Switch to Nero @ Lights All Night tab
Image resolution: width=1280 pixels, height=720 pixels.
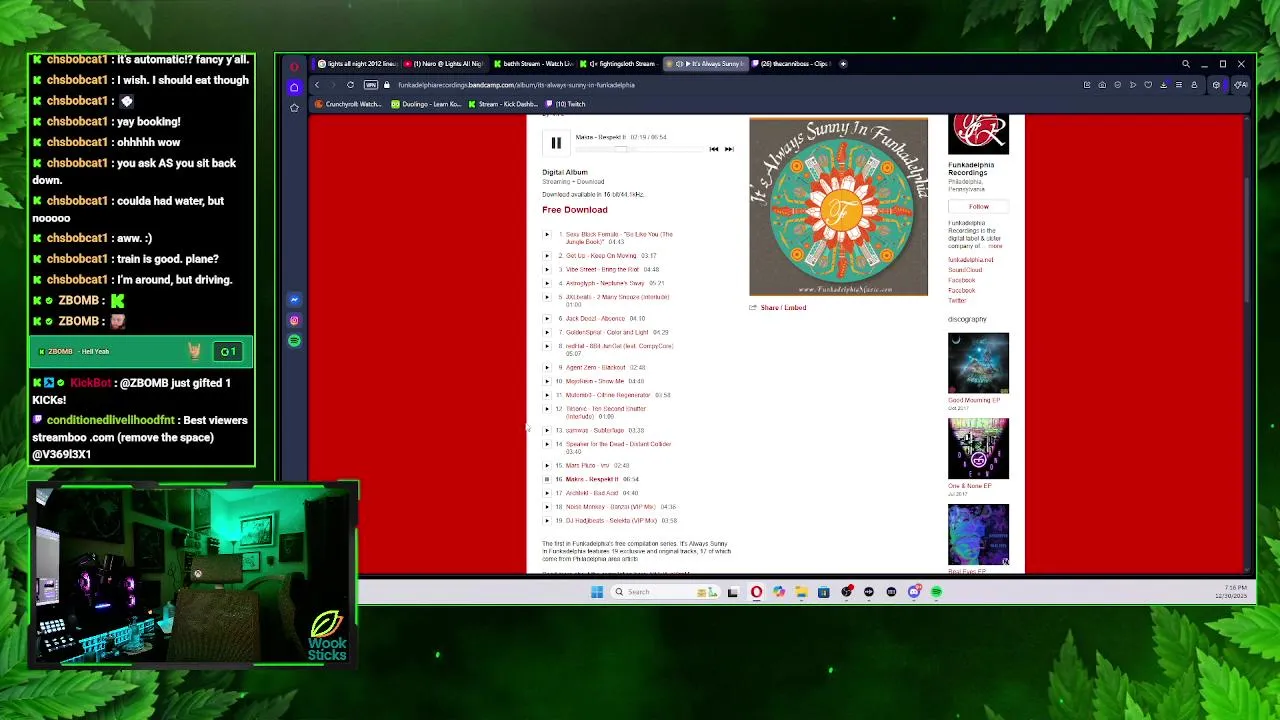coord(443,64)
